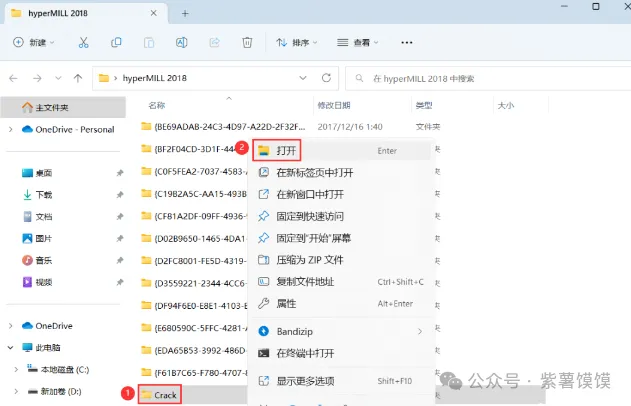Screen dimensions: 631x406
Task: Select 显示更多选项 menu entry
Action: point(305,380)
